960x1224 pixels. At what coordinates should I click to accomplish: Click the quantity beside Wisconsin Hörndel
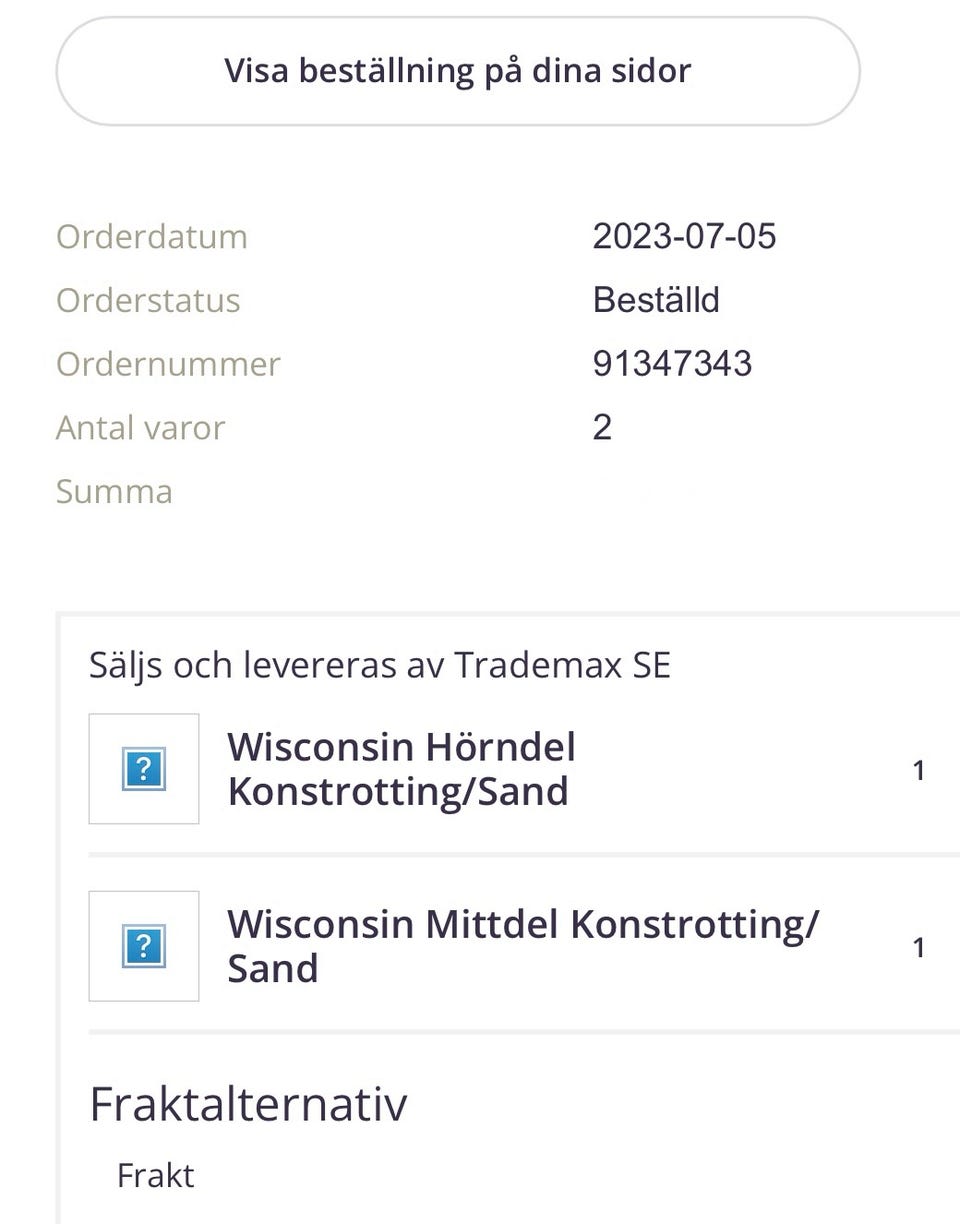click(x=919, y=771)
